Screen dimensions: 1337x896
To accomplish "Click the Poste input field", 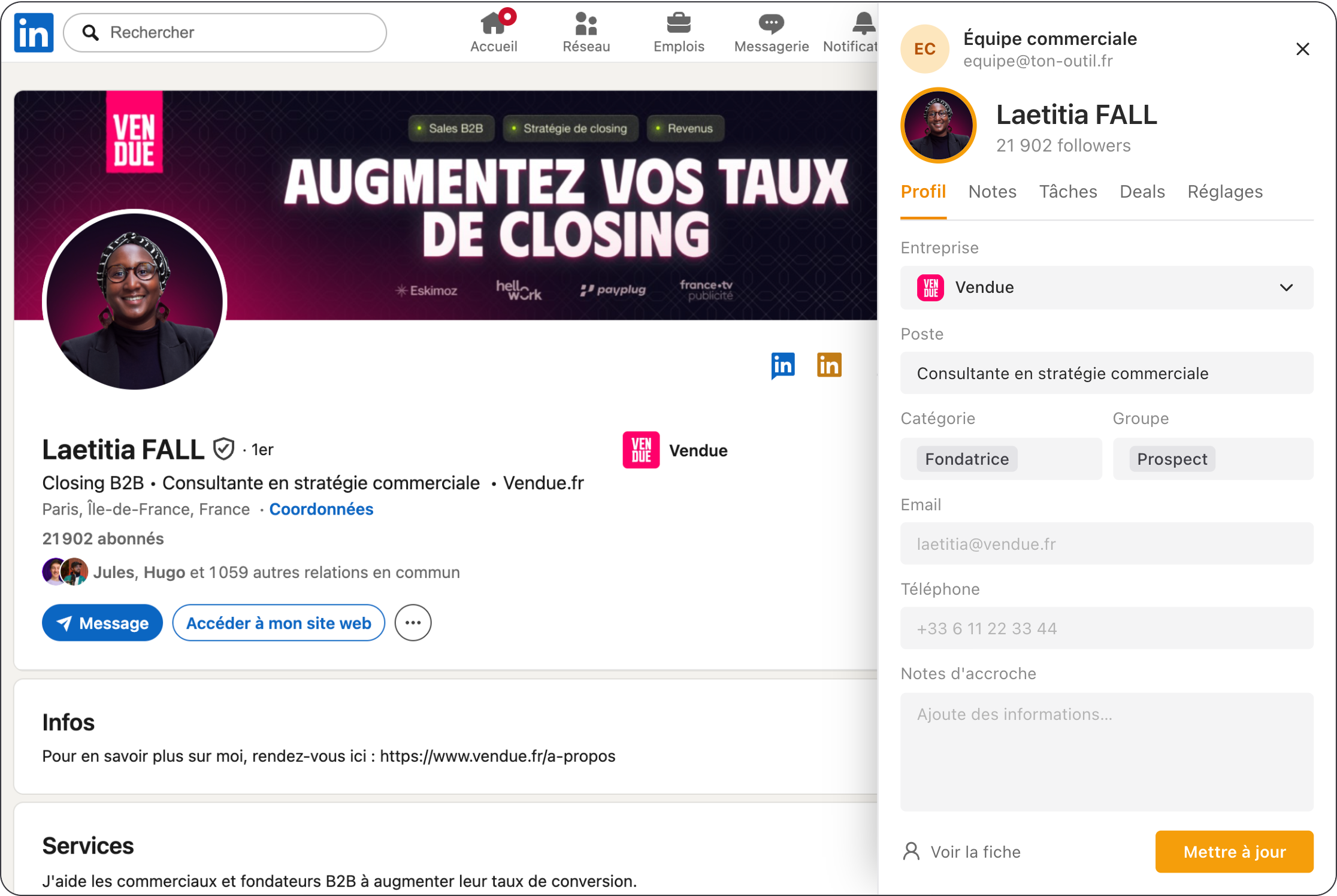I will [x=1106, y=373].
